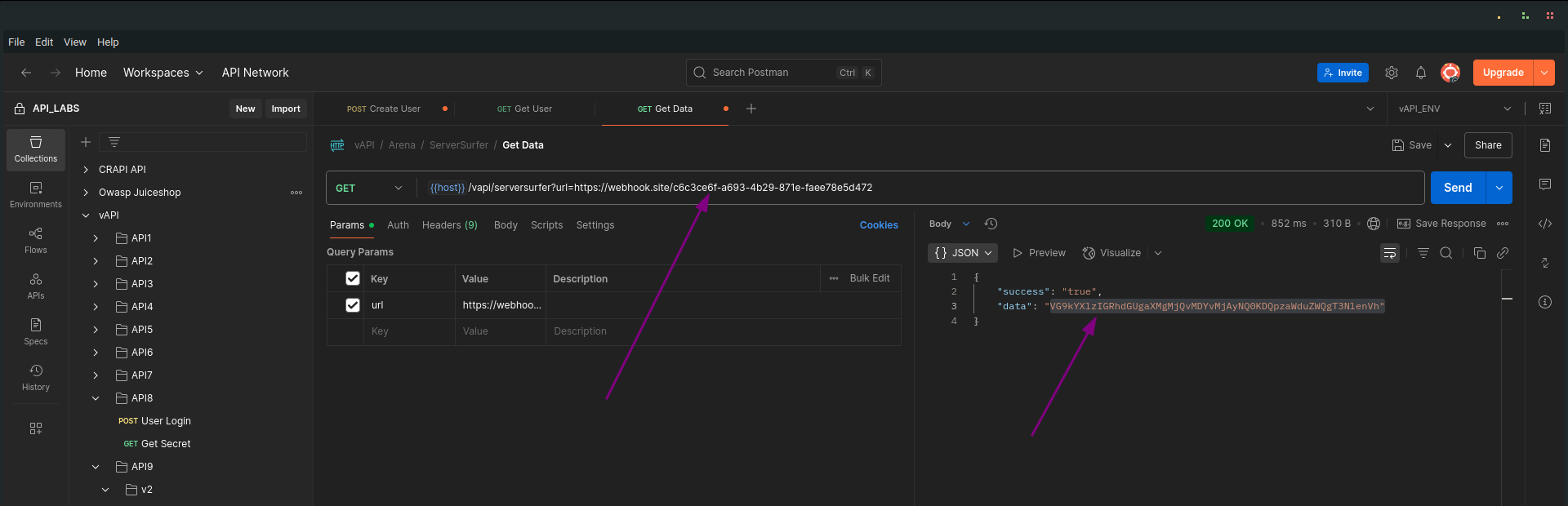Toggle the select-all params checkbox
The image size is (1568, 506).
353,278
